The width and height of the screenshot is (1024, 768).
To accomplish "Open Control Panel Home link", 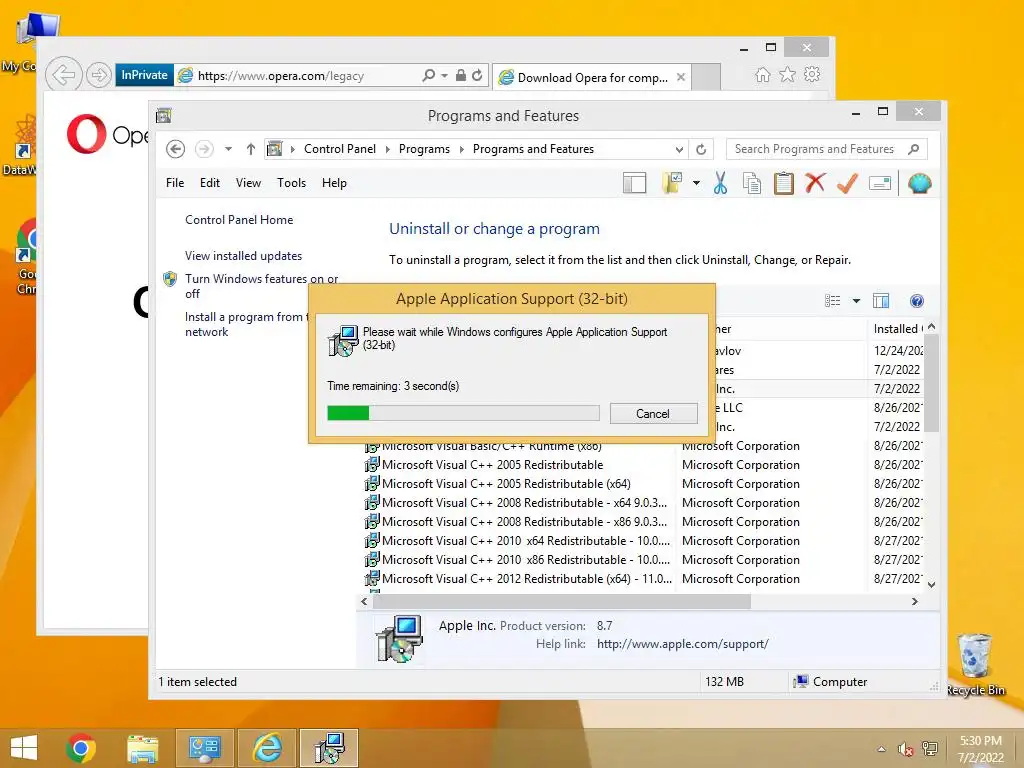I will coord(239,220).
